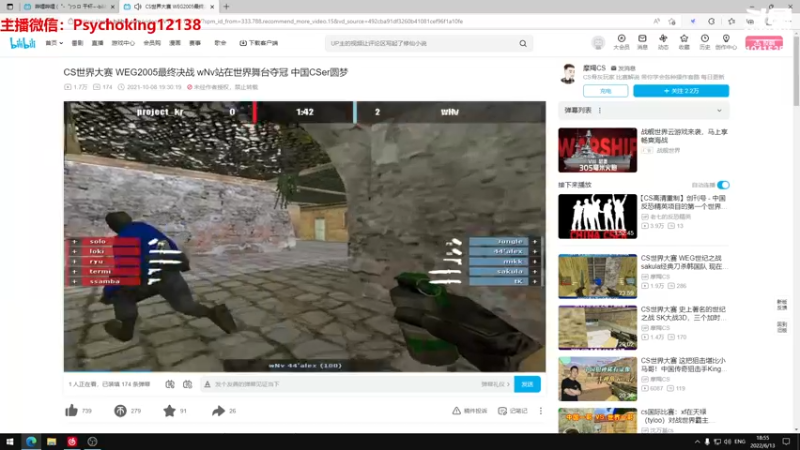Click 发消息 link beside 摩闻CS

click(623, 68)
